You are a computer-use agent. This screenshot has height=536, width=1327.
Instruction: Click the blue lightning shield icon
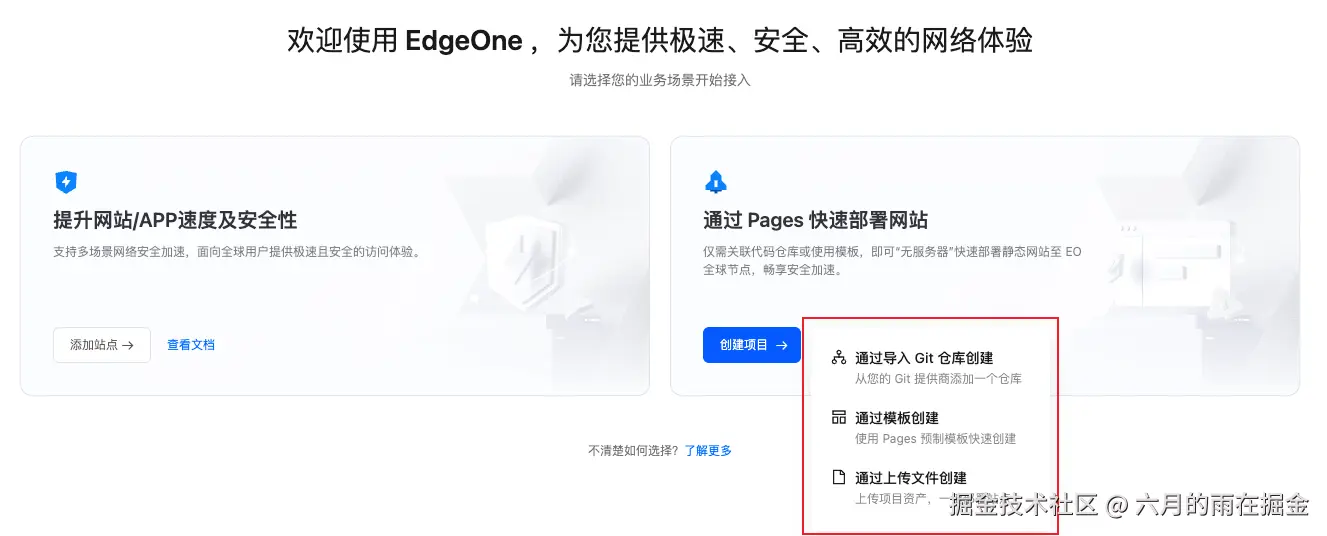pos(66,182)
